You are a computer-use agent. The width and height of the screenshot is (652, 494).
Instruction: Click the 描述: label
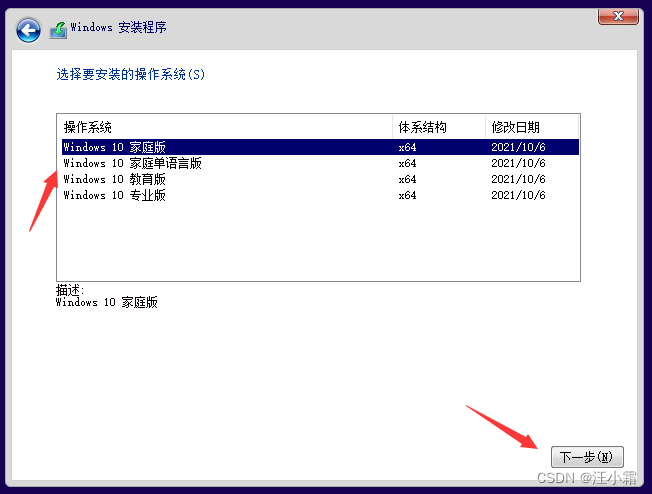70,289
